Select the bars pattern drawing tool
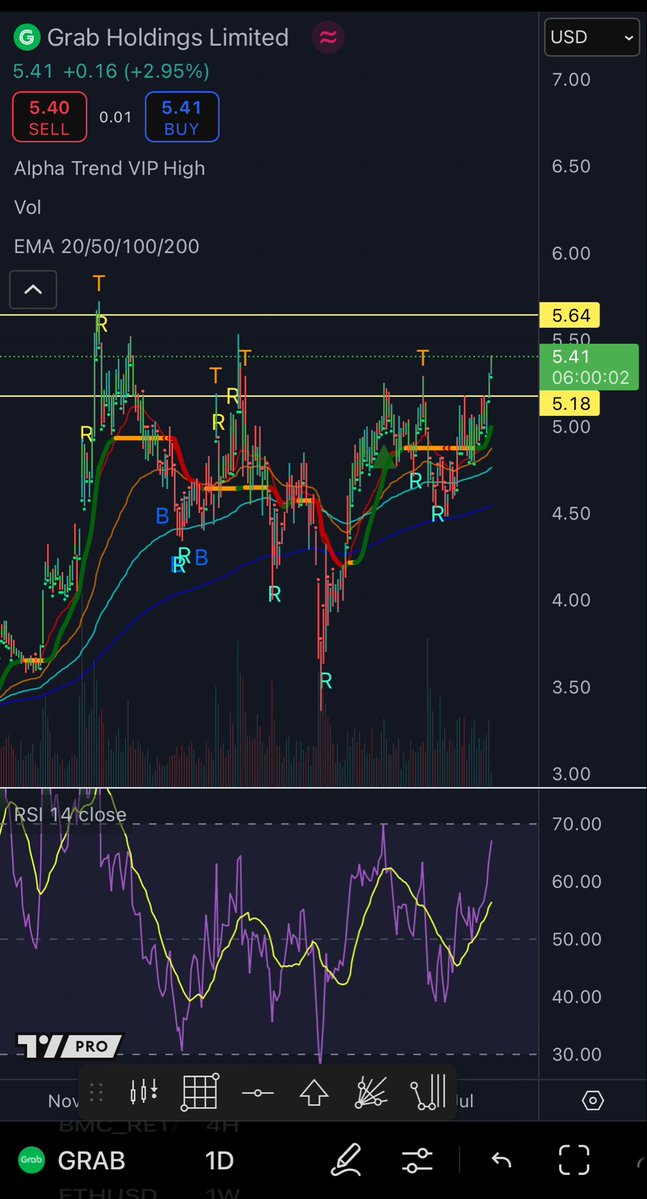Viewport: 647px width, 1199px height. [x=428, y=1092]
